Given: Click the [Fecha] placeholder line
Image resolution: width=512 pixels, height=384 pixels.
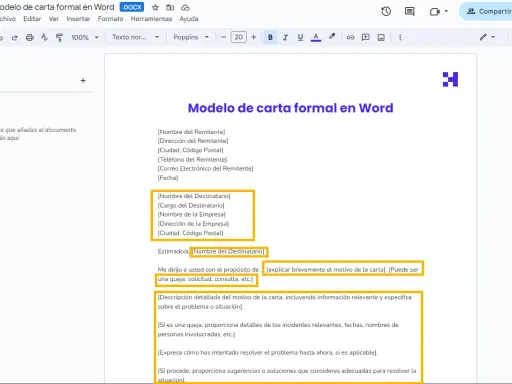Looking at the screenshot, I should [168, 178].
